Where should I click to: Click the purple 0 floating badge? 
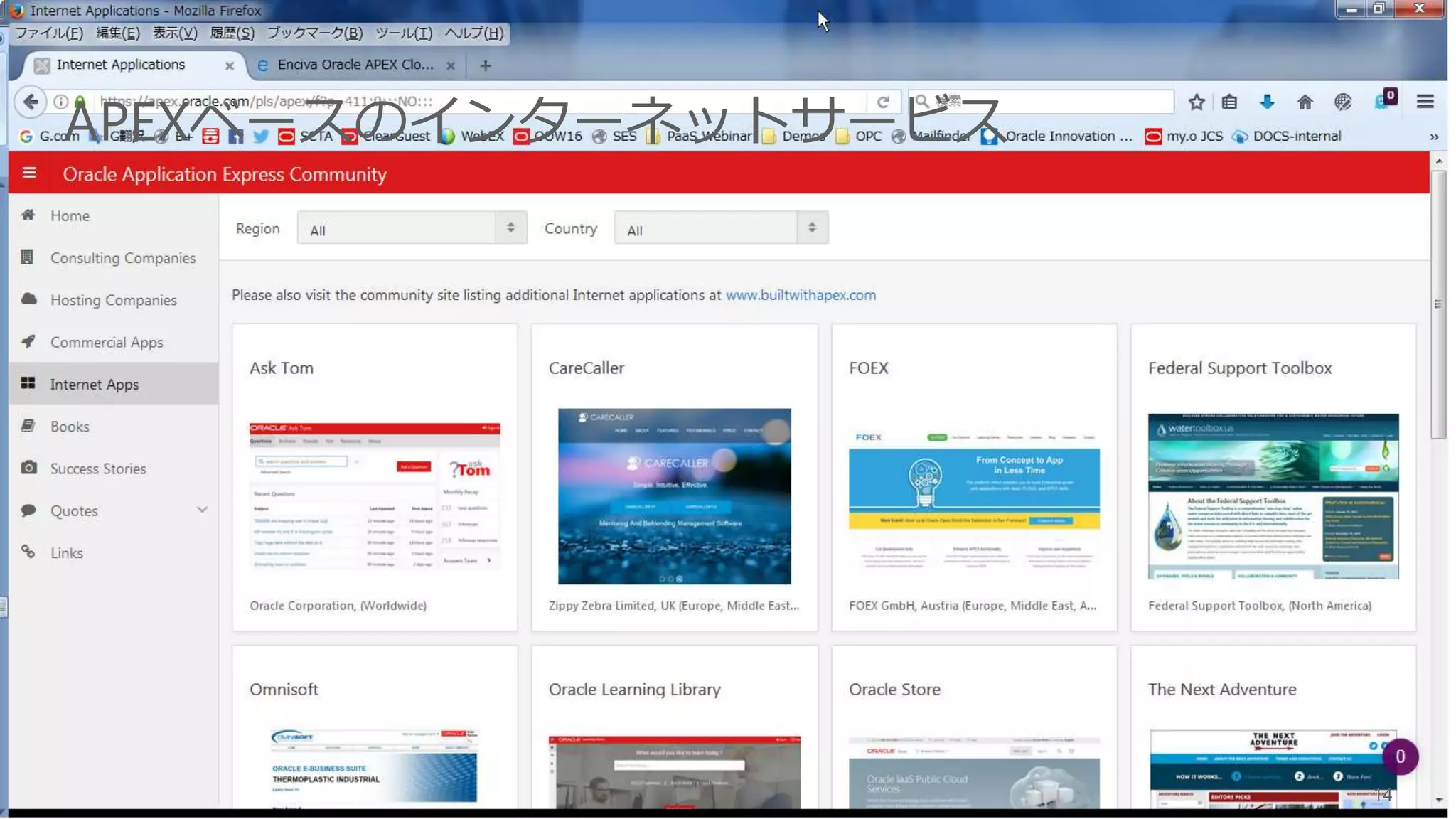(1400, 756)
